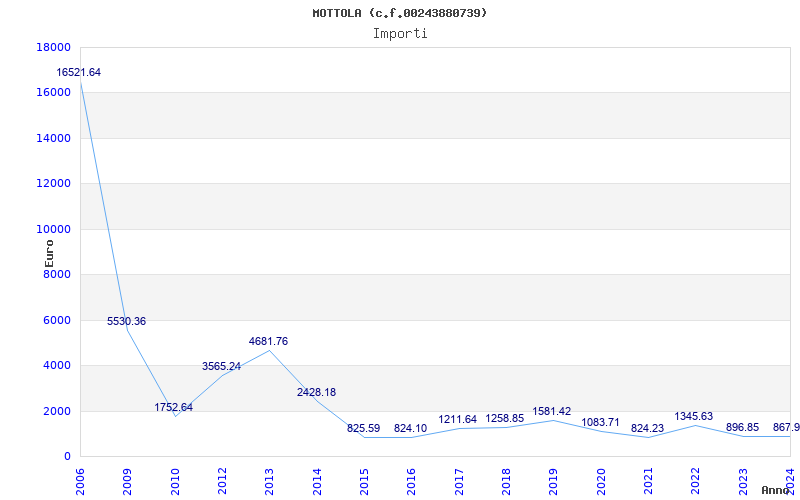This screenshot has height=500, width=800.
Task: Click the Anno x-axis label
Action: point(776,490)
